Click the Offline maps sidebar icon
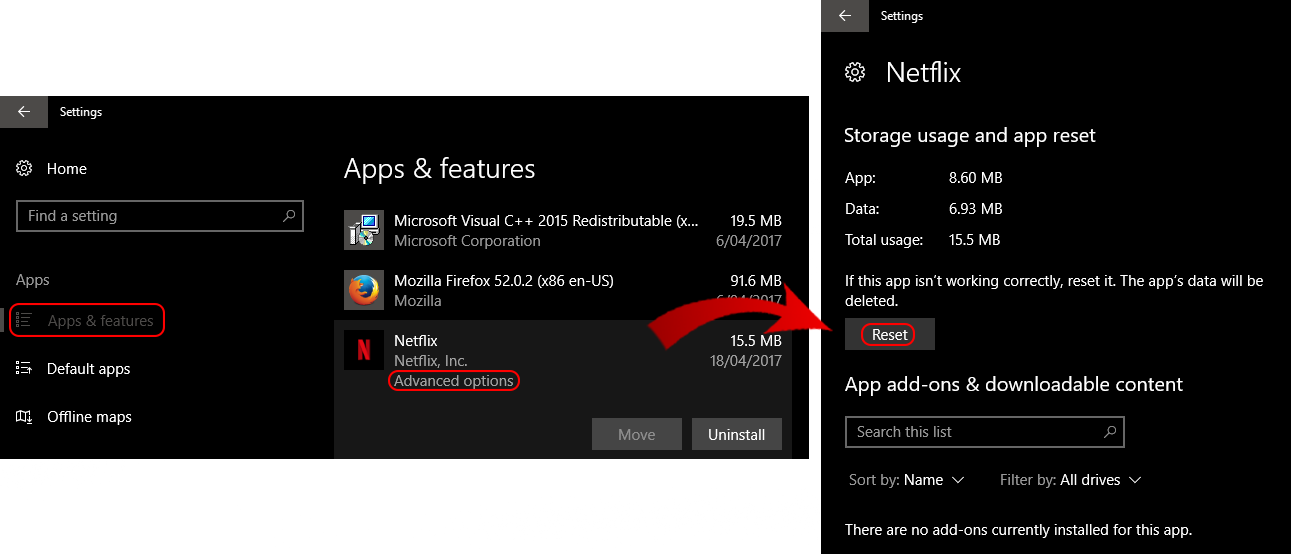1291x554 pixels. (25, 417)
